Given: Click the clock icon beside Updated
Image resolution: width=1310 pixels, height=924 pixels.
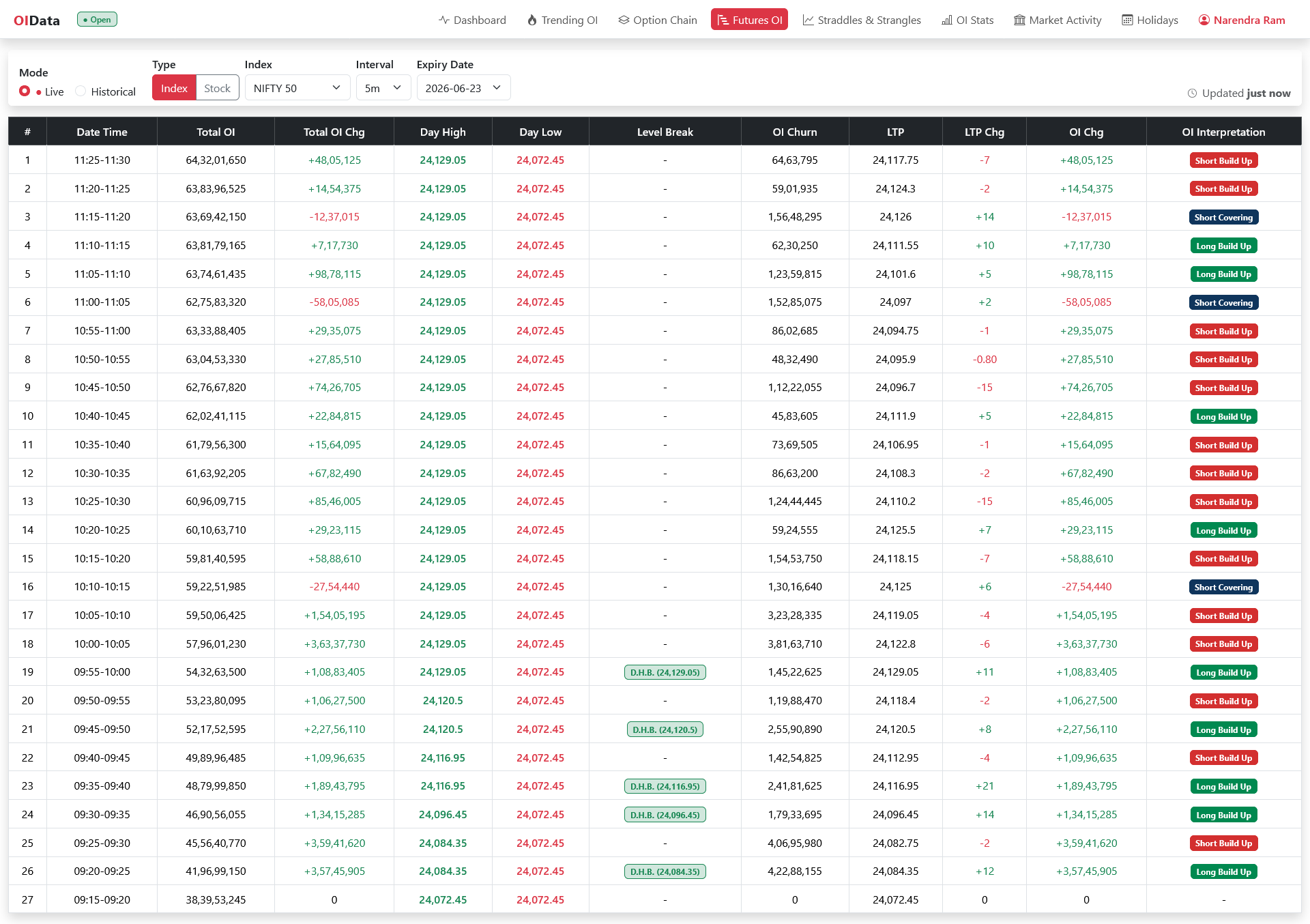Looking at the screenshot, I should [x=1193, y=93].
